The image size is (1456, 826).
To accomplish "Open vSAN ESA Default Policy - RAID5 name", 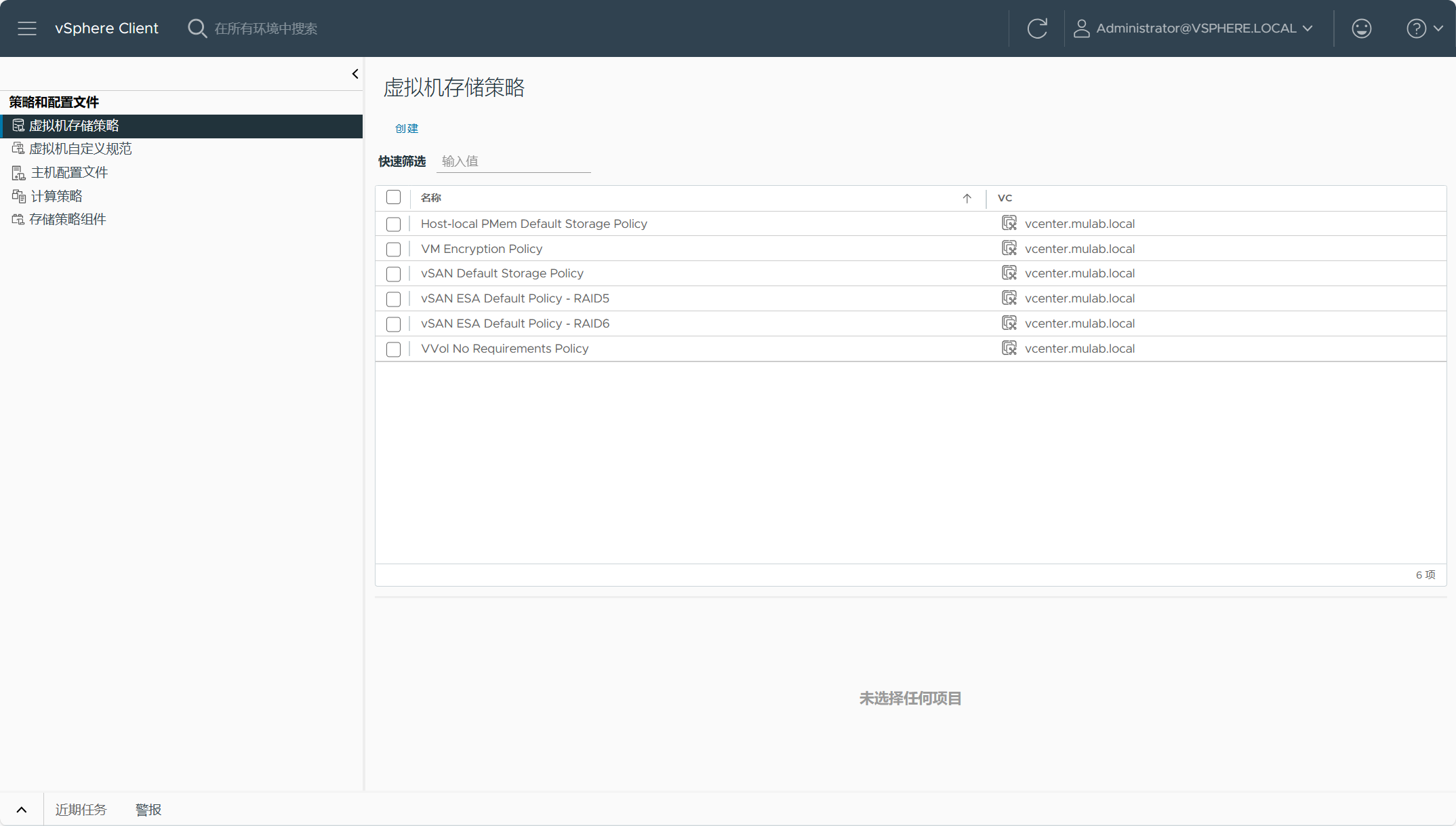I will [x=515, y=298].
